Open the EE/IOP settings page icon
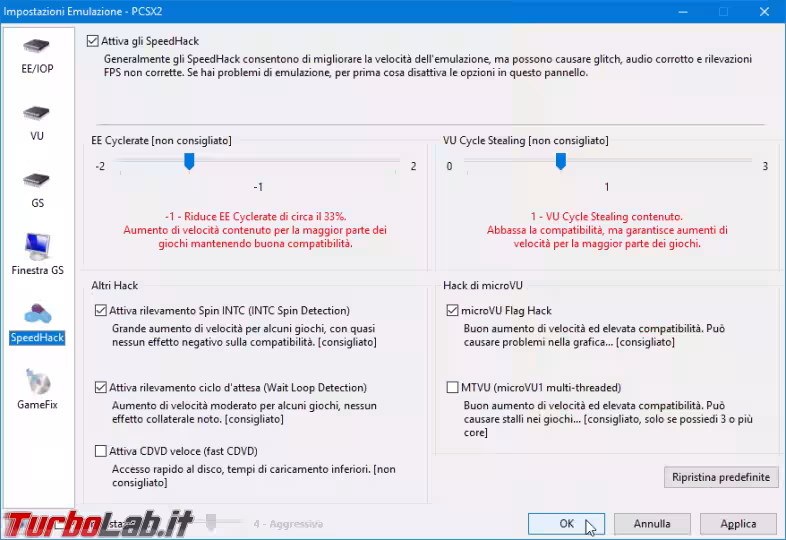The image size is (786, 540). click(37, 46)
